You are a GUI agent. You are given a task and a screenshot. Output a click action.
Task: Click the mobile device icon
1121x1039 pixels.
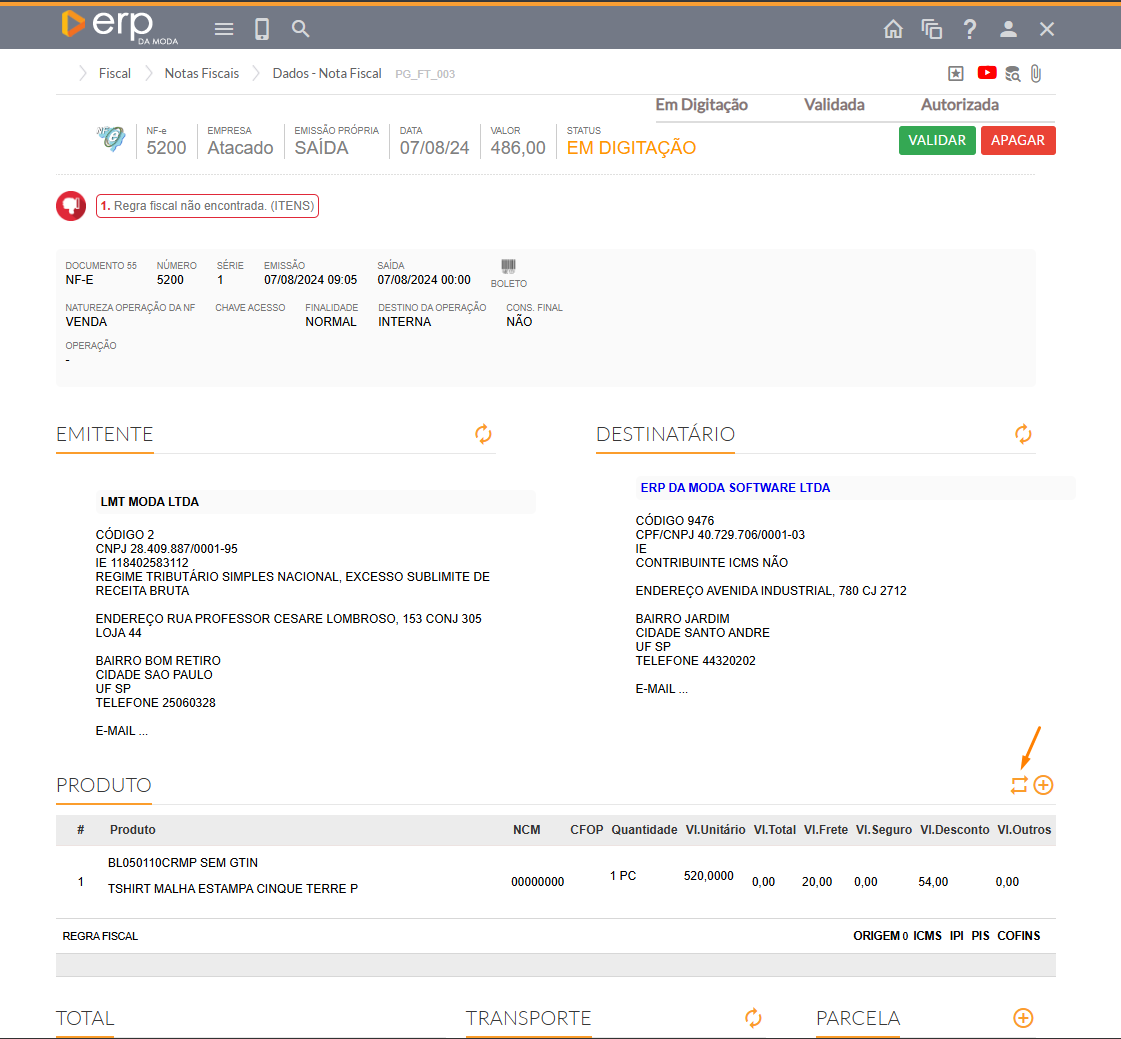262,29
